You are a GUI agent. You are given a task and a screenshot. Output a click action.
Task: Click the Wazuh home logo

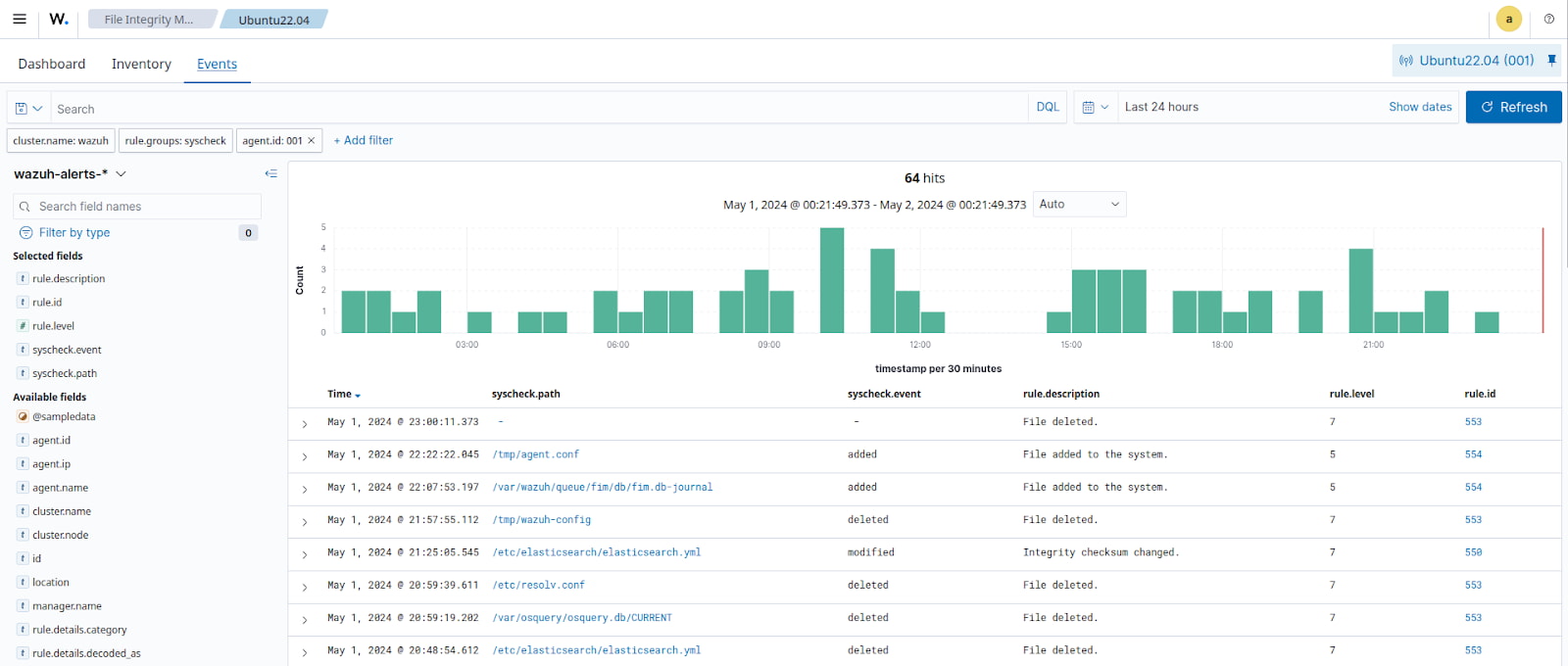[59, 19]
